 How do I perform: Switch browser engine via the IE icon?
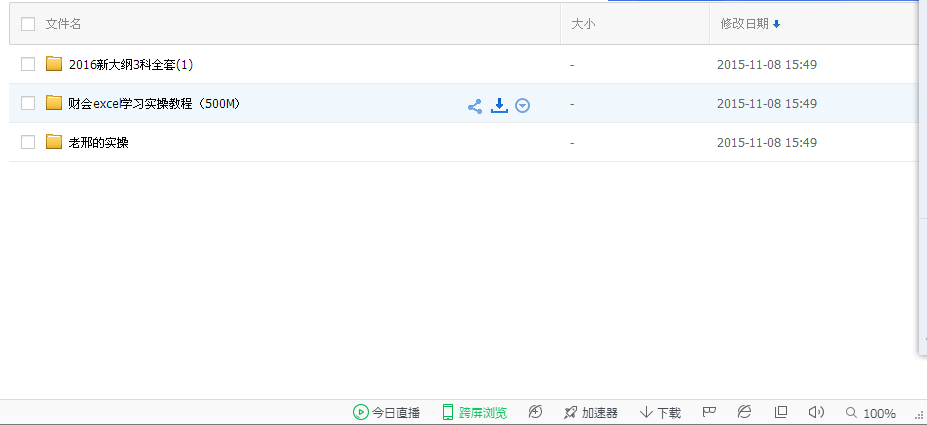click(x=745, y=411)
